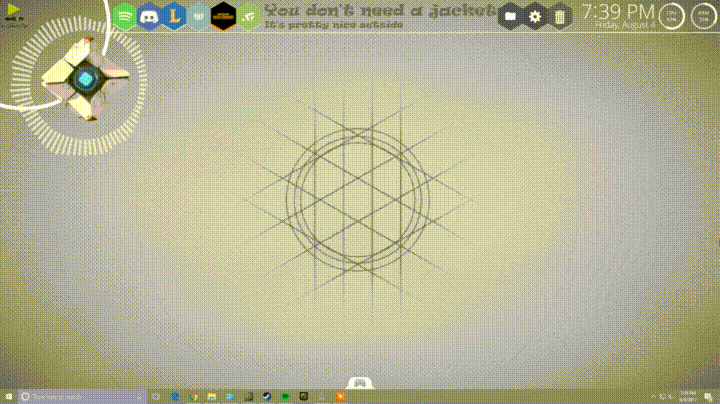The height and width of the screenshot is (404, 720).
Task: Open Steam from the taskbar
Action: tap(266, 397)
